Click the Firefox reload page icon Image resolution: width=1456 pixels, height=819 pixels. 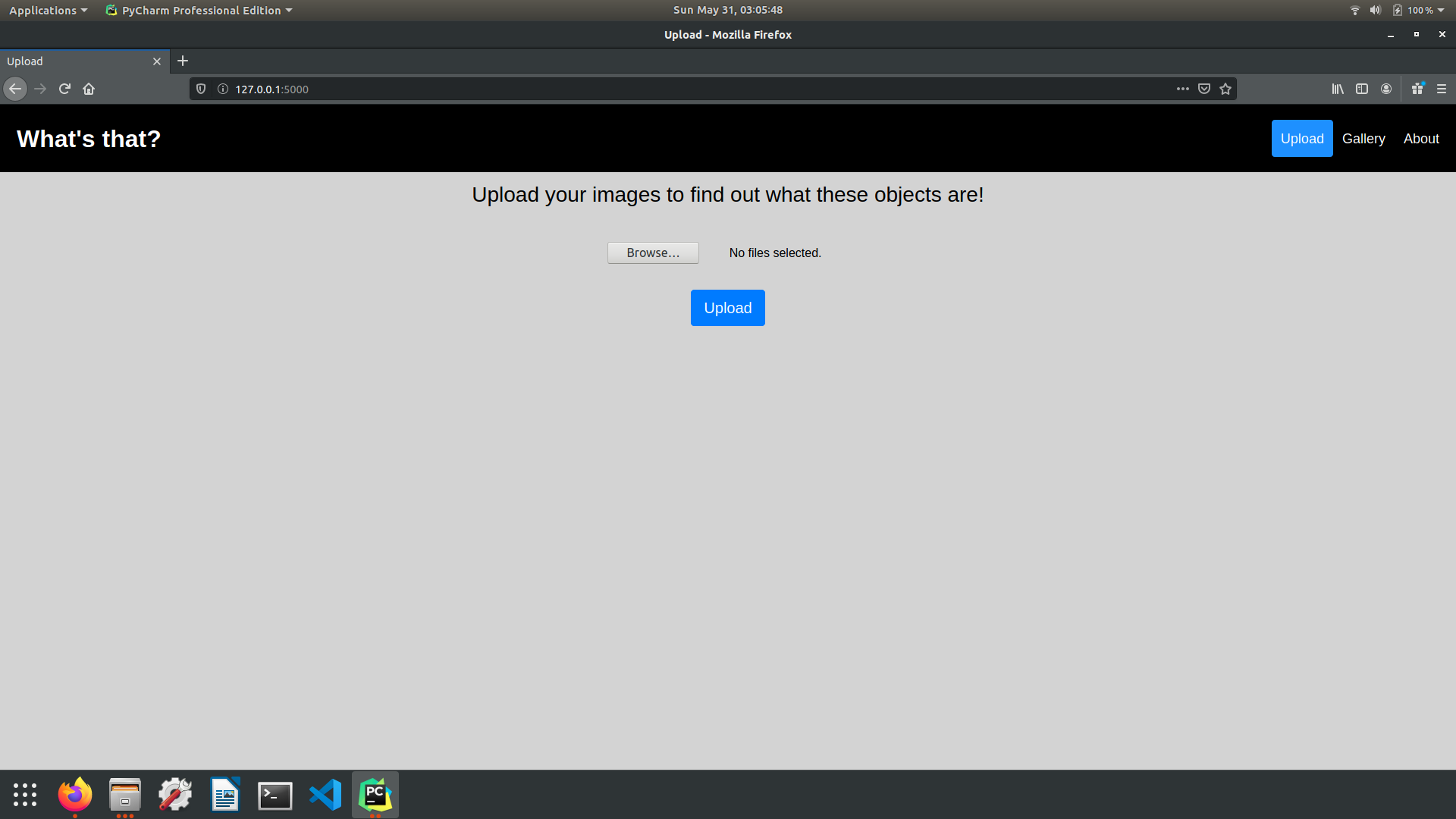[x=64, y=89]
